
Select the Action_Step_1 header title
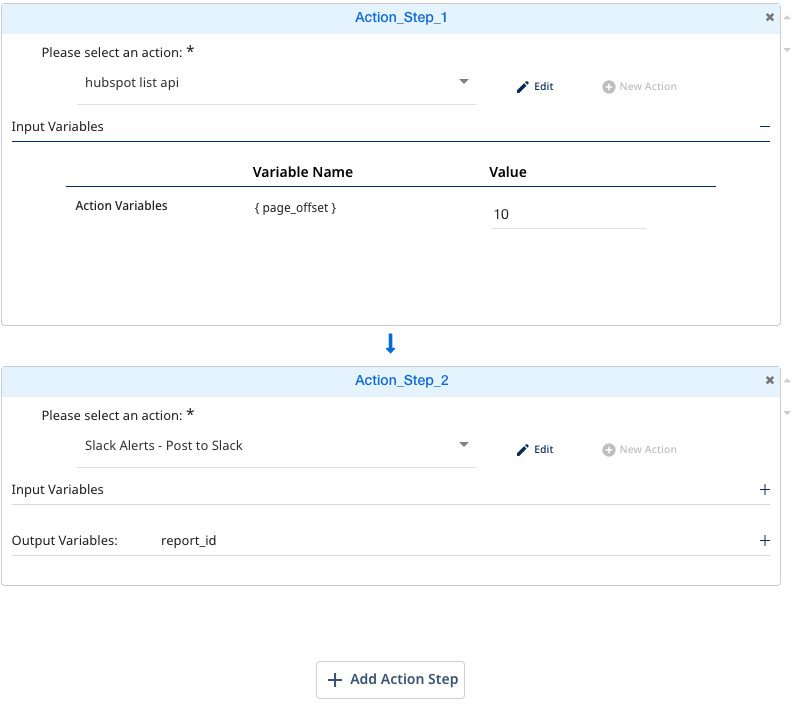tap(400, 17)
